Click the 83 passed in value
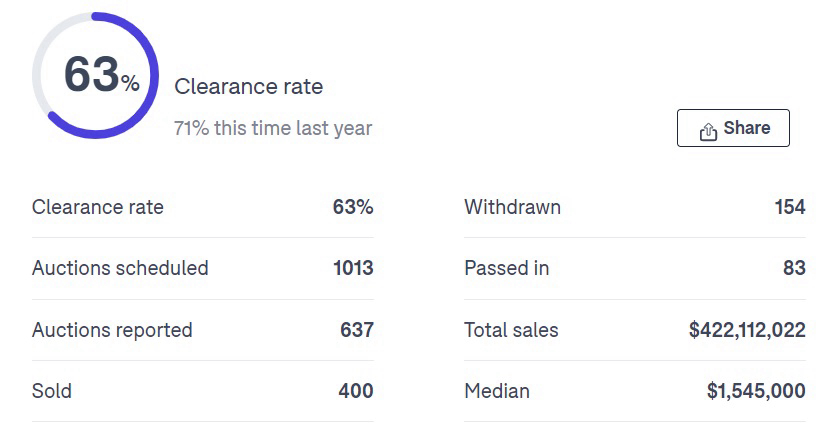Image resolution: width=836 pixels, height=425 pixels. 794,268
